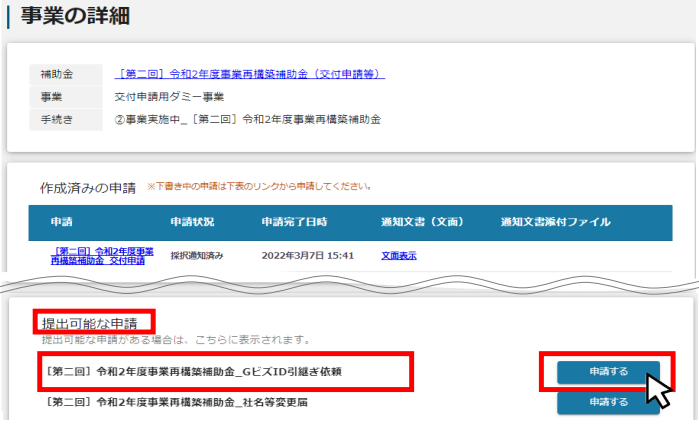Click the 交付申請用ダミー事業 text
This screenshot has width=699, height=436.
click(169, 97)
